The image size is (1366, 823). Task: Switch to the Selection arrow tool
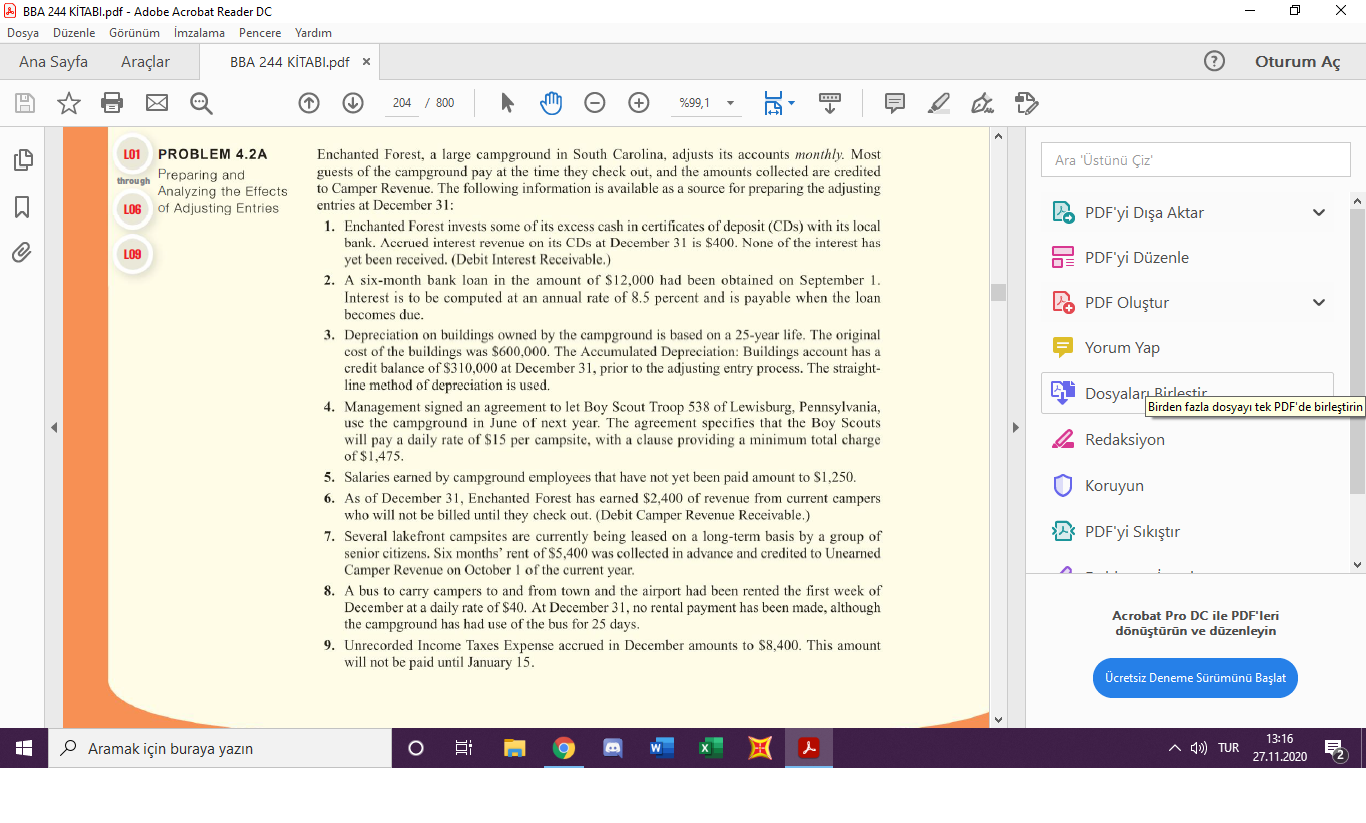point(507,103)
